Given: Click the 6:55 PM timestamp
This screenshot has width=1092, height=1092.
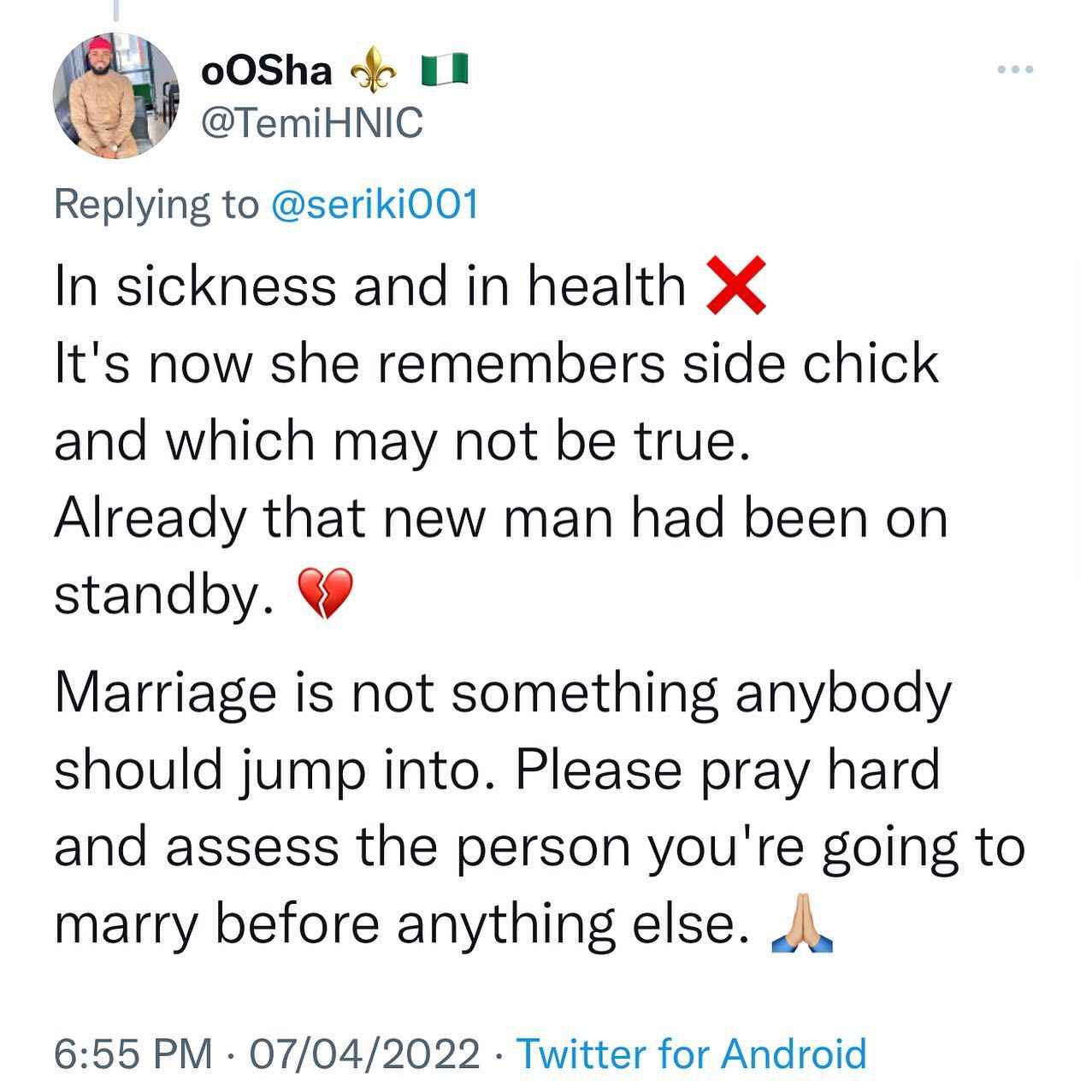Looking at the screenshot, I should click(x=133, y=1054).
